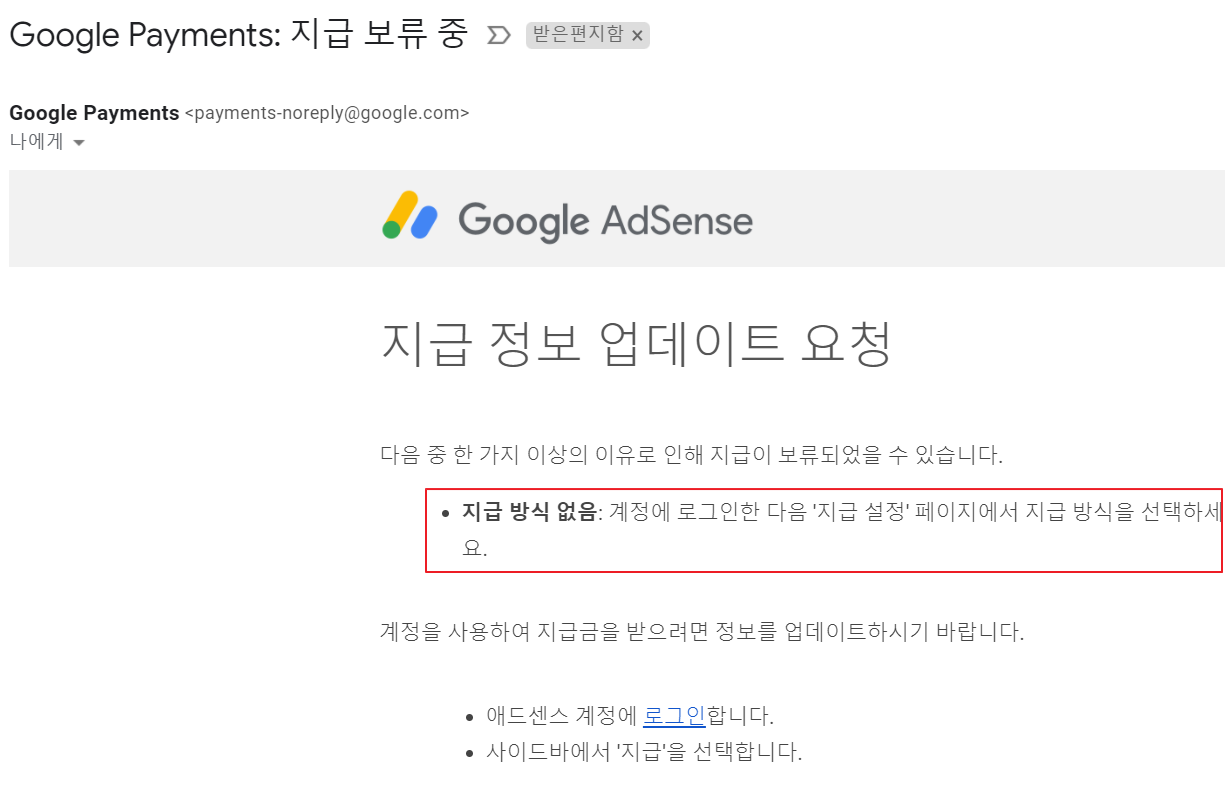This screenshot has height=787, width=1225.
Task: Click the 받은편지함 label chip
Action: coord(588,36)
